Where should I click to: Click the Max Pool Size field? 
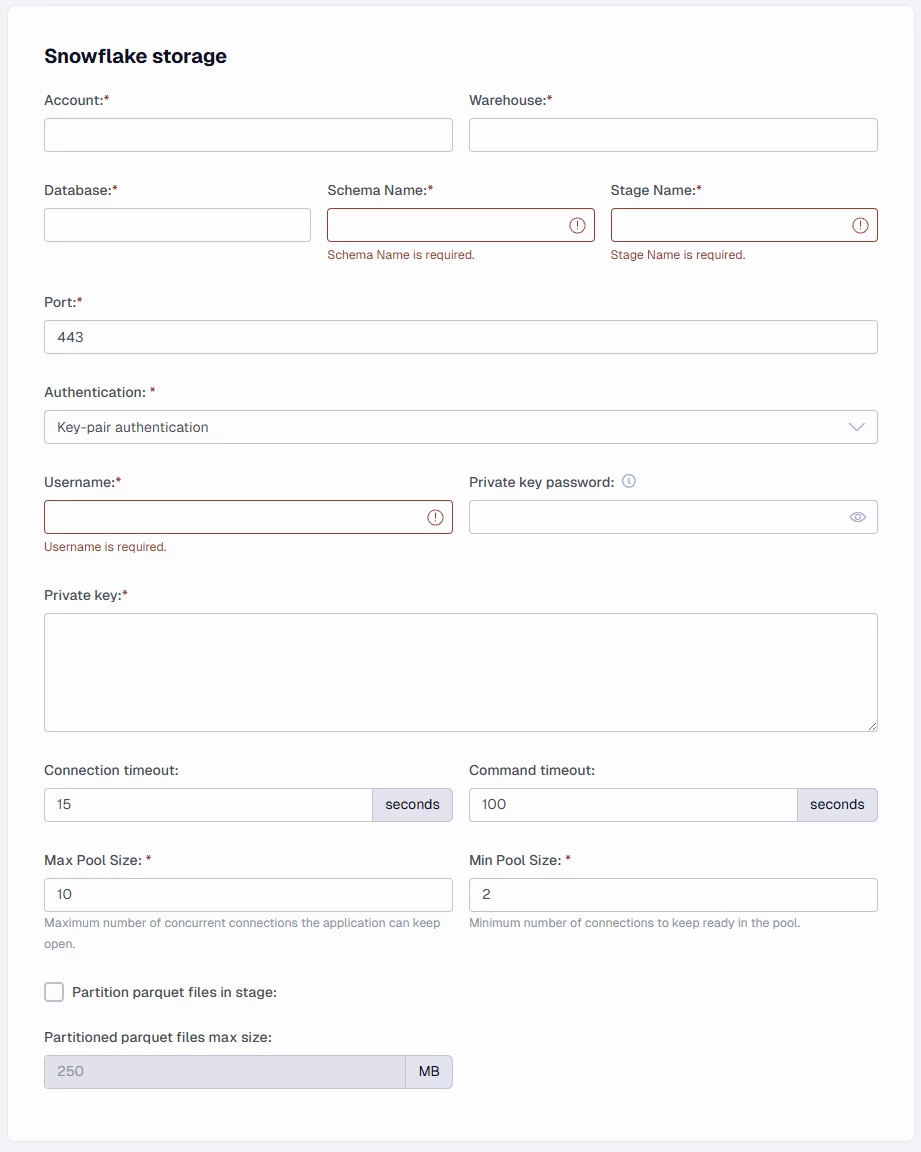pyautogui.click(x=248, y=895)
